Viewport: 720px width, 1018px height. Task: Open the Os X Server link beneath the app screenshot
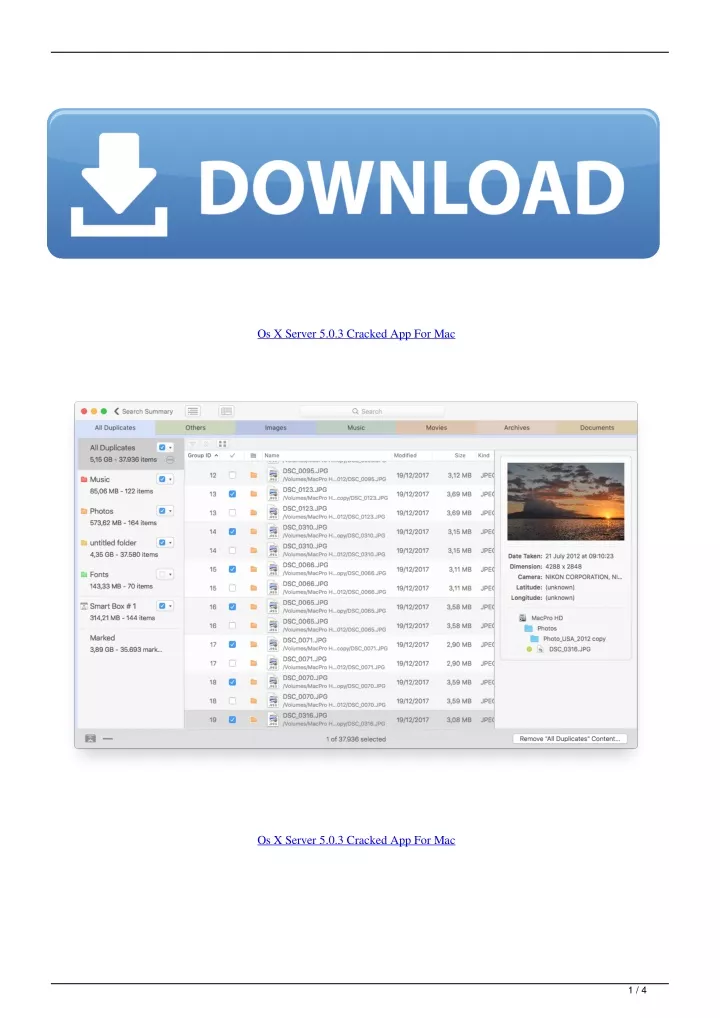[x=356, y=840]
